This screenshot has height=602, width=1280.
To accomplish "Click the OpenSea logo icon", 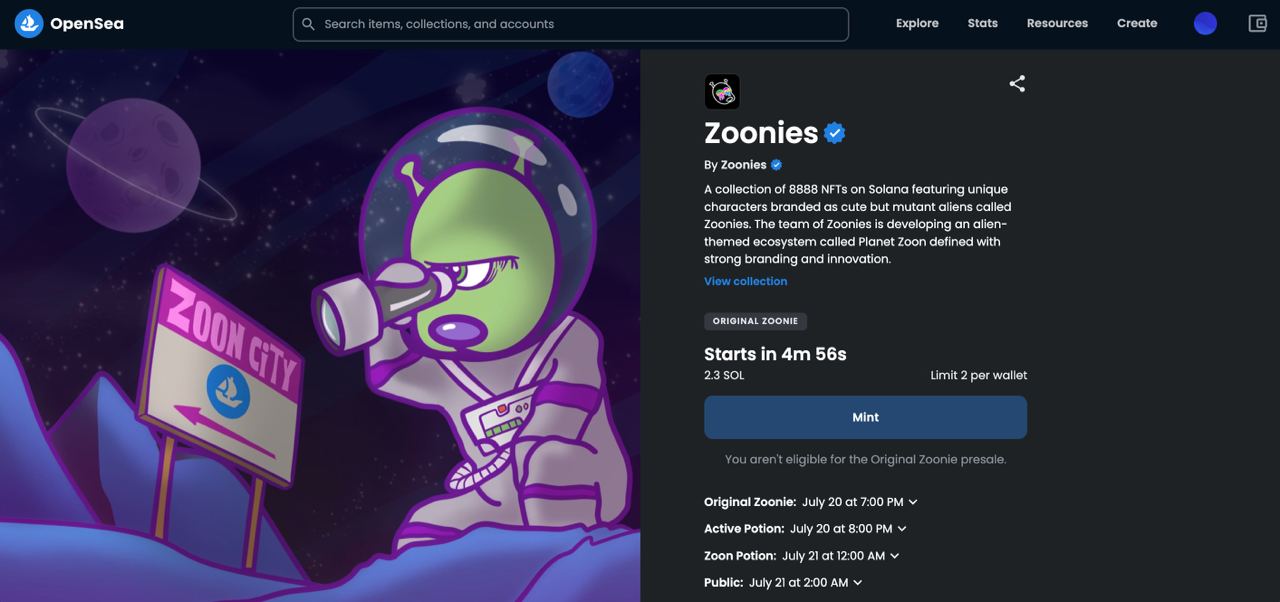I will click(x=29, y=24).
